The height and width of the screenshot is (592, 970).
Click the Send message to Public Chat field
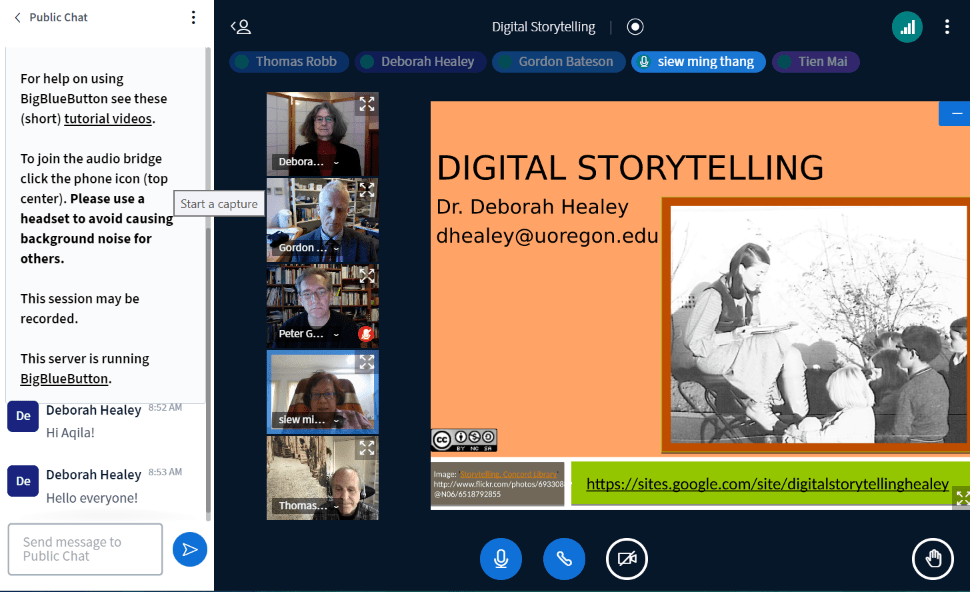[x=85, y=549]
